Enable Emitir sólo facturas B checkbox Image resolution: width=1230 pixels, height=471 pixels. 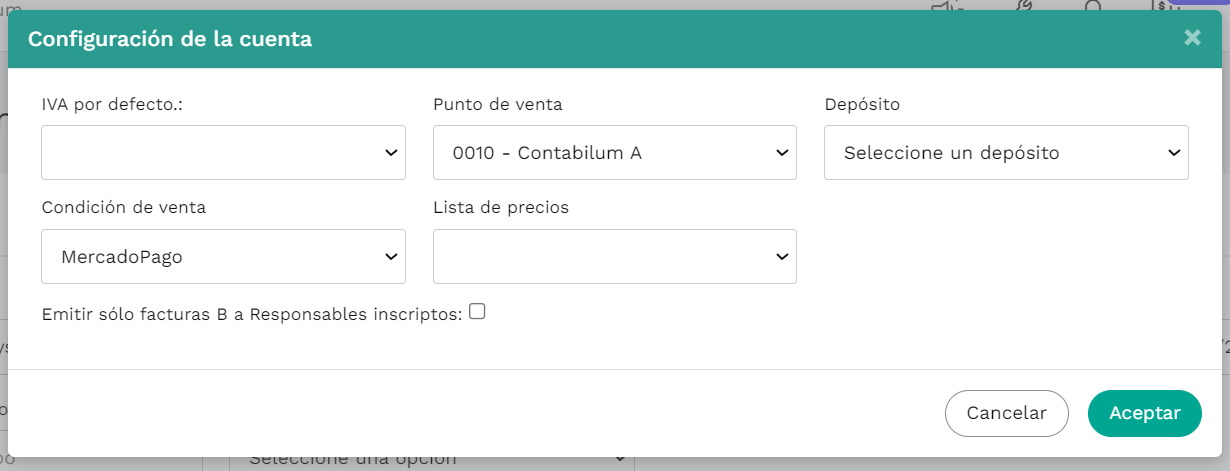(477, 311)
